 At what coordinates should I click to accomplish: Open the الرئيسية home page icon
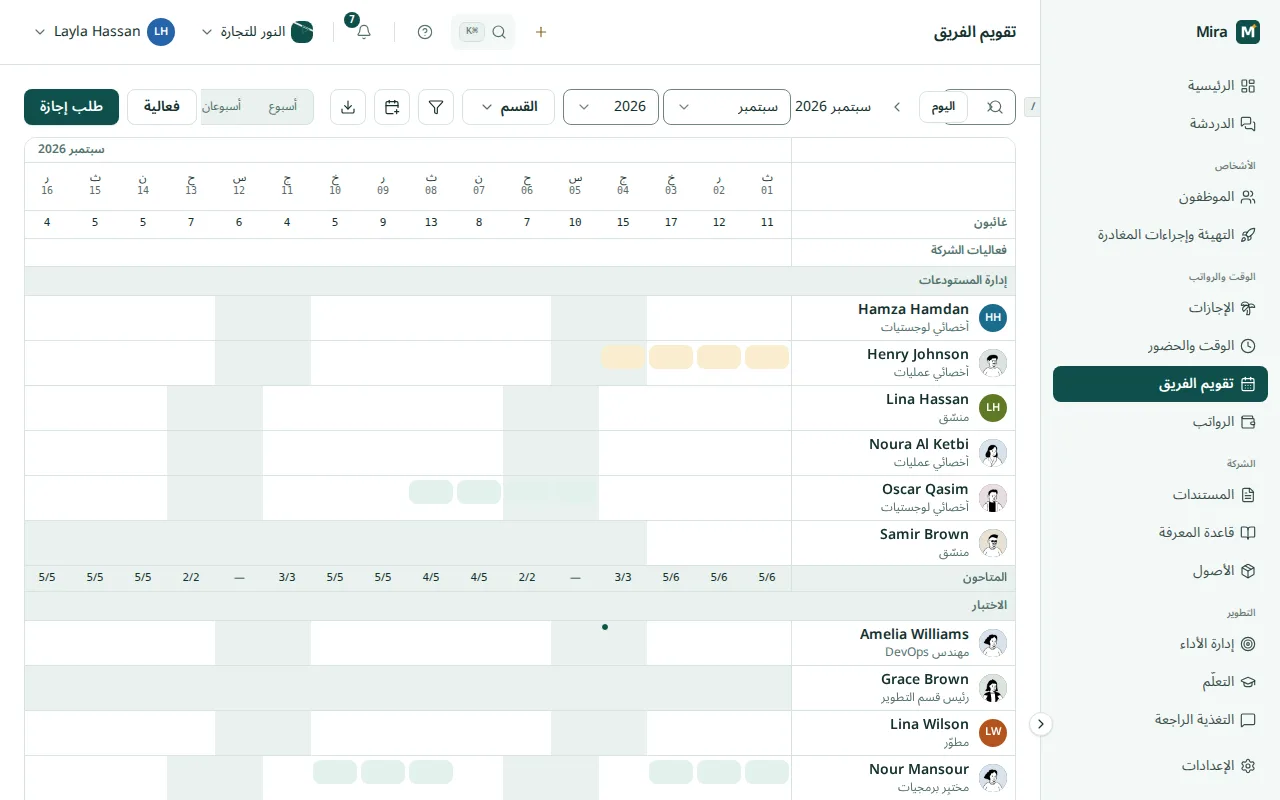click(1247, 86)
